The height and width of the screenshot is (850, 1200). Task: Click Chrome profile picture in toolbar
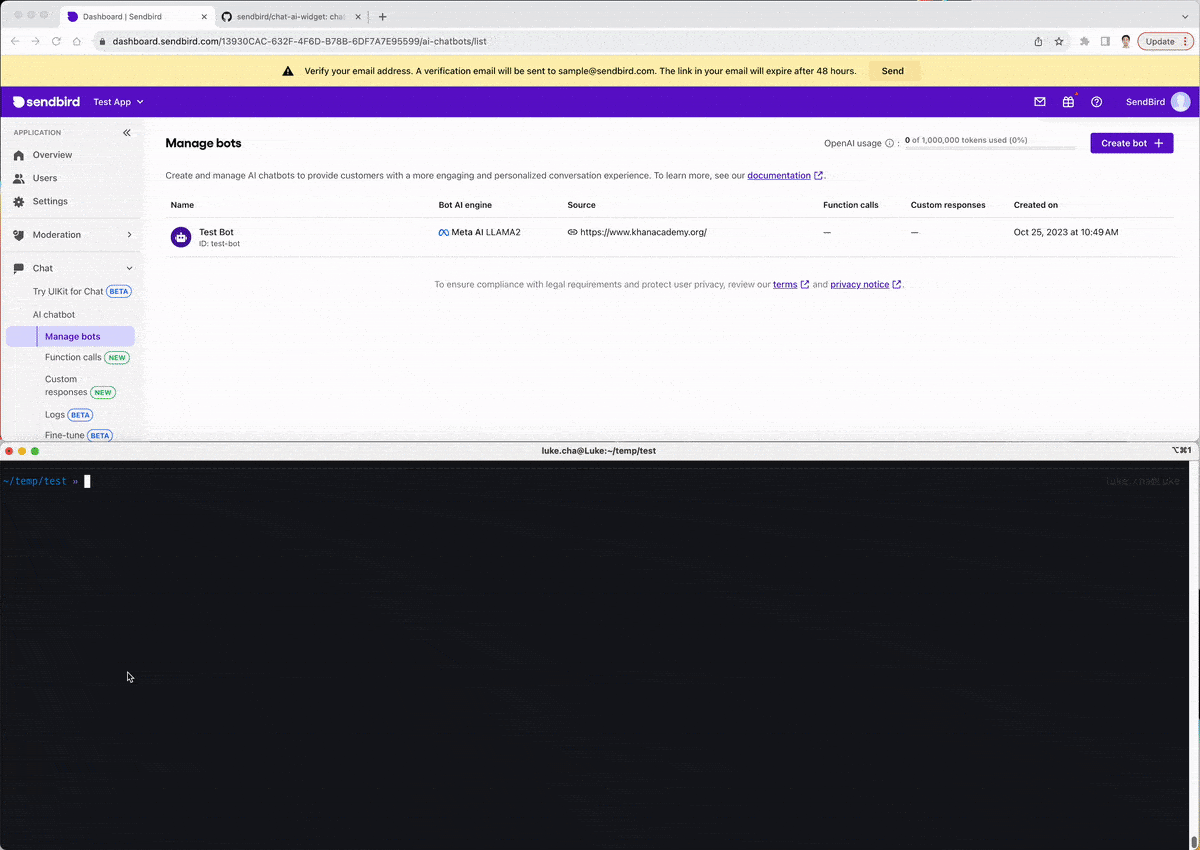pos(1126,41)
